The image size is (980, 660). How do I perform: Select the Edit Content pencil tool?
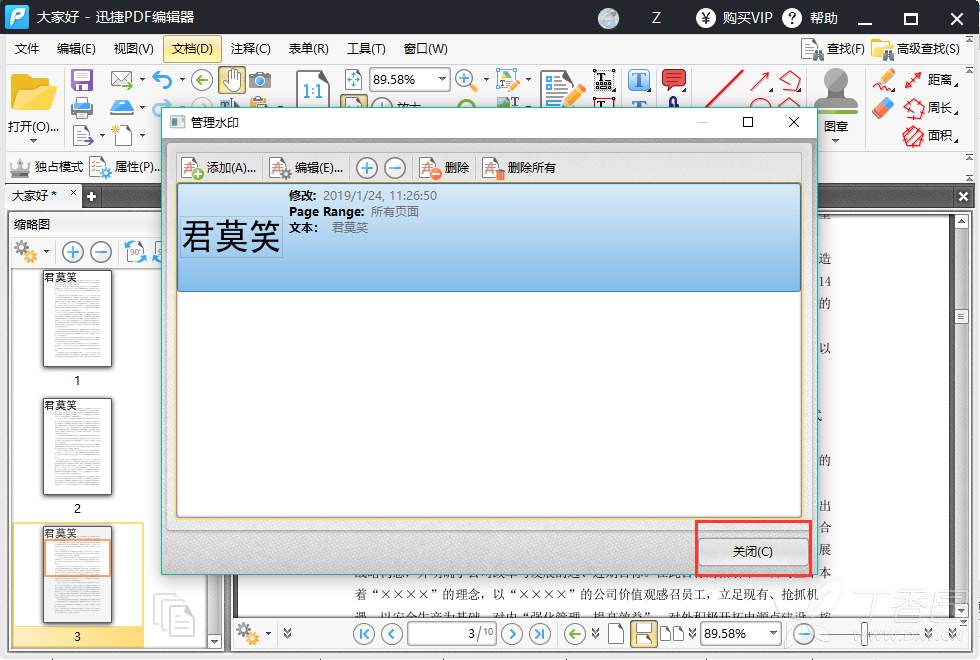(562, 88)
